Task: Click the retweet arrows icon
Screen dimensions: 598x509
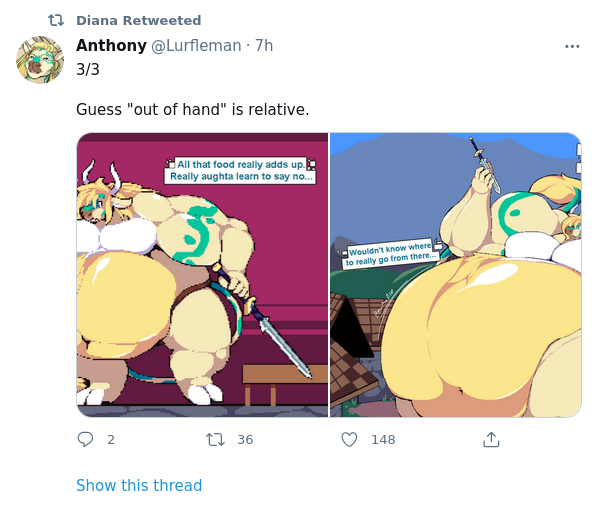Action: point(215,439)
